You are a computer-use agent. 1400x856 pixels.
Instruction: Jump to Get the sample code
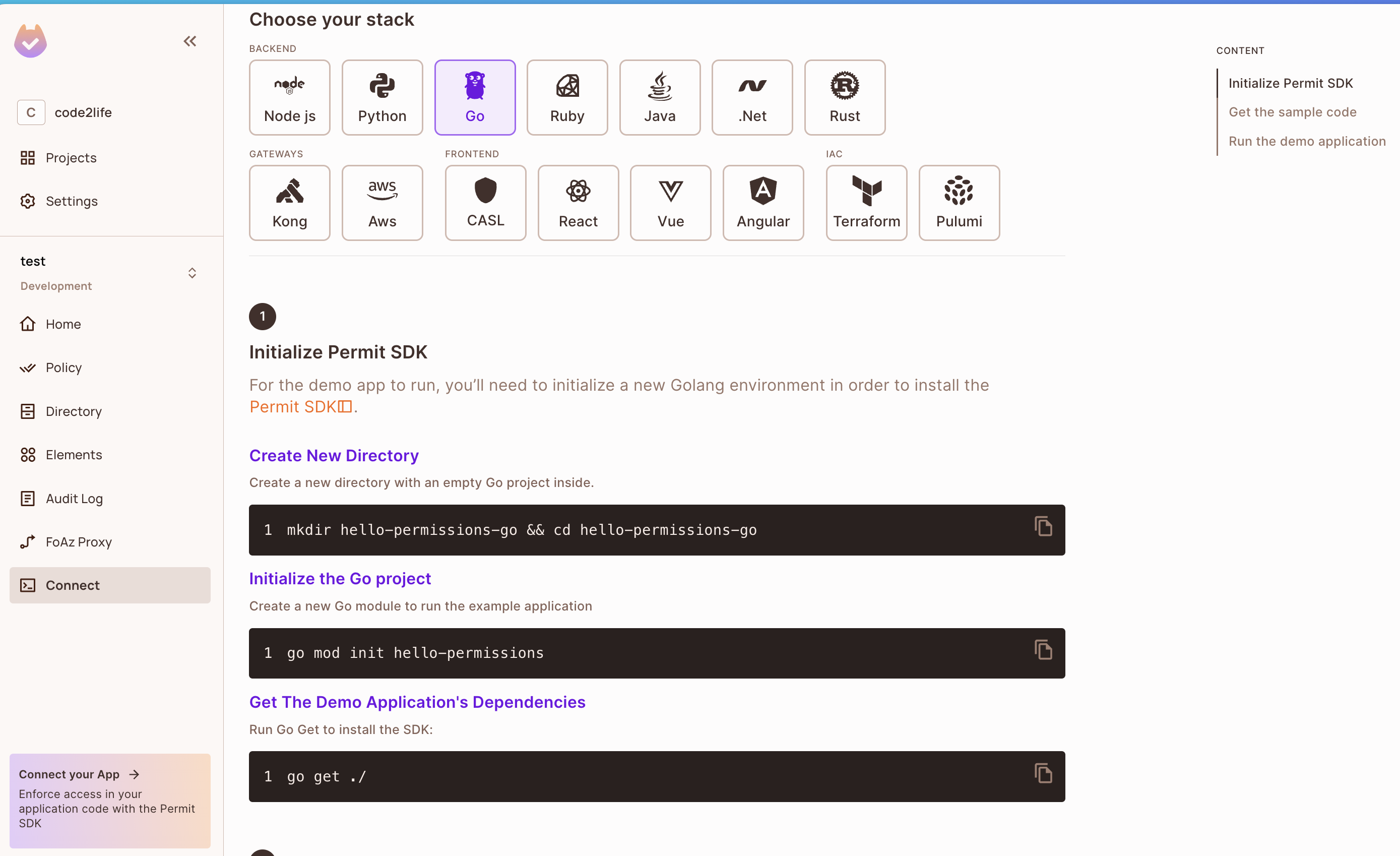pos(1293,112)
